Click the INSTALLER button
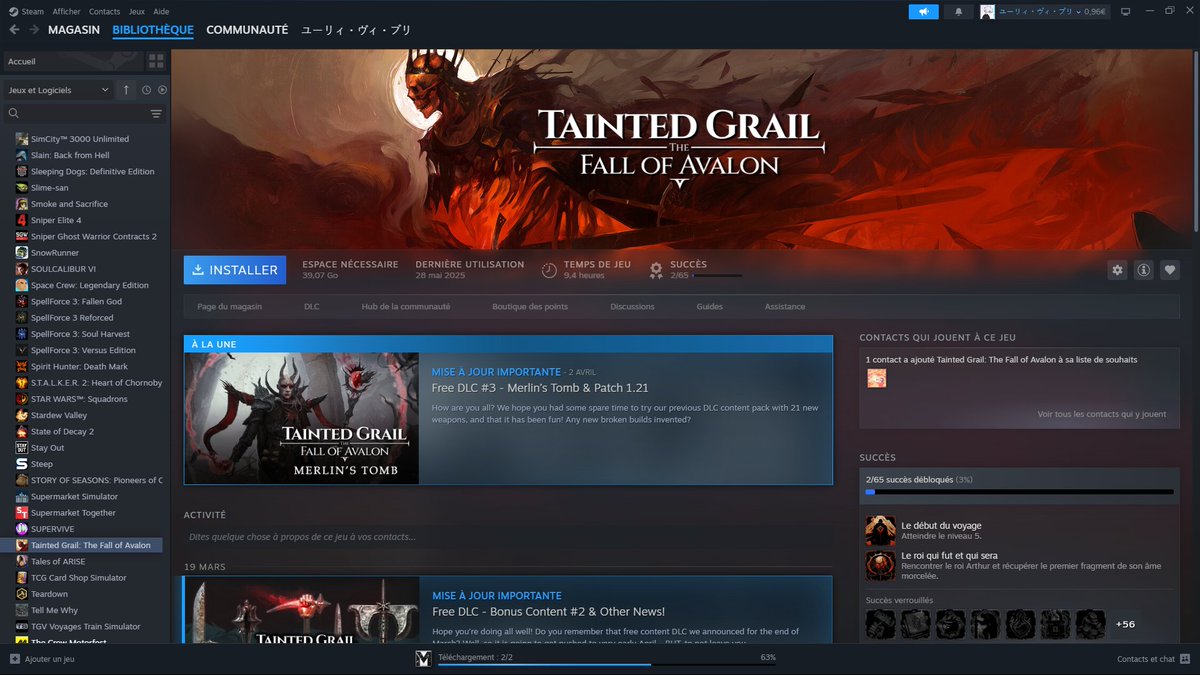Screen dimensions: 1200x675 [x=235, y=270]
